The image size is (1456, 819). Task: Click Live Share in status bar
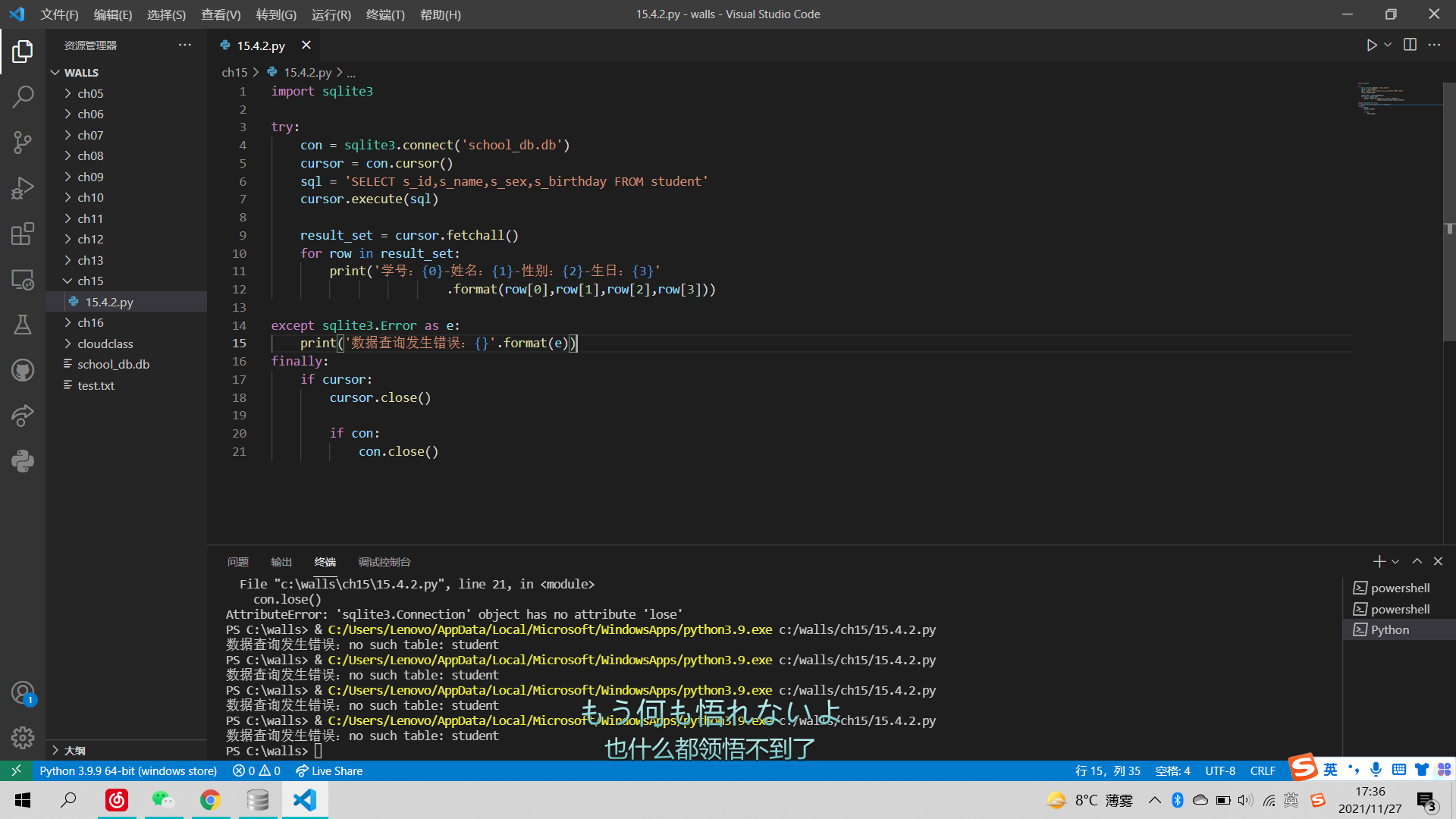[329, 770]
